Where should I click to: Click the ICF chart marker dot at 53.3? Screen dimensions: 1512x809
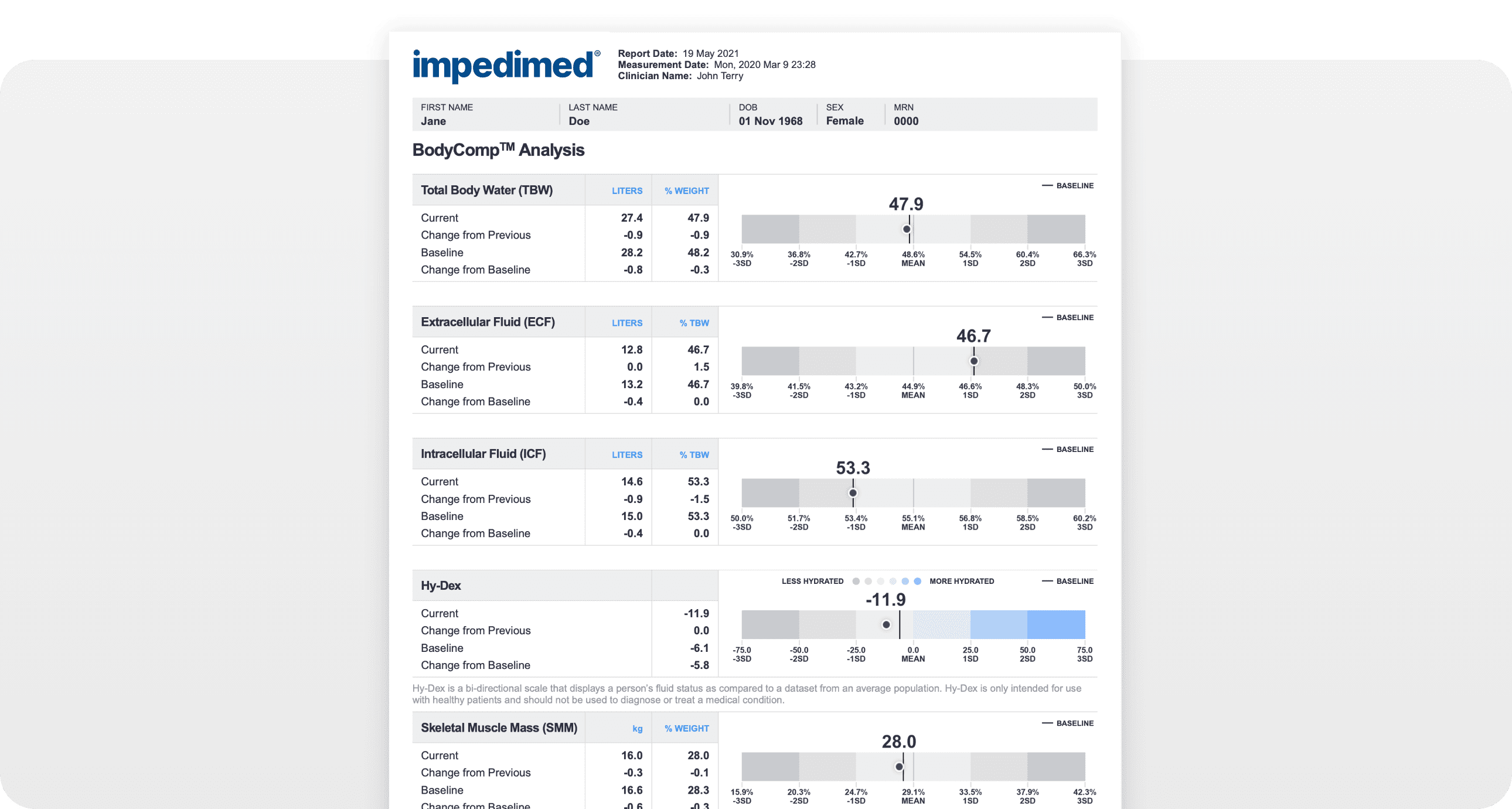pyautogui.click(x=852, y=492)
